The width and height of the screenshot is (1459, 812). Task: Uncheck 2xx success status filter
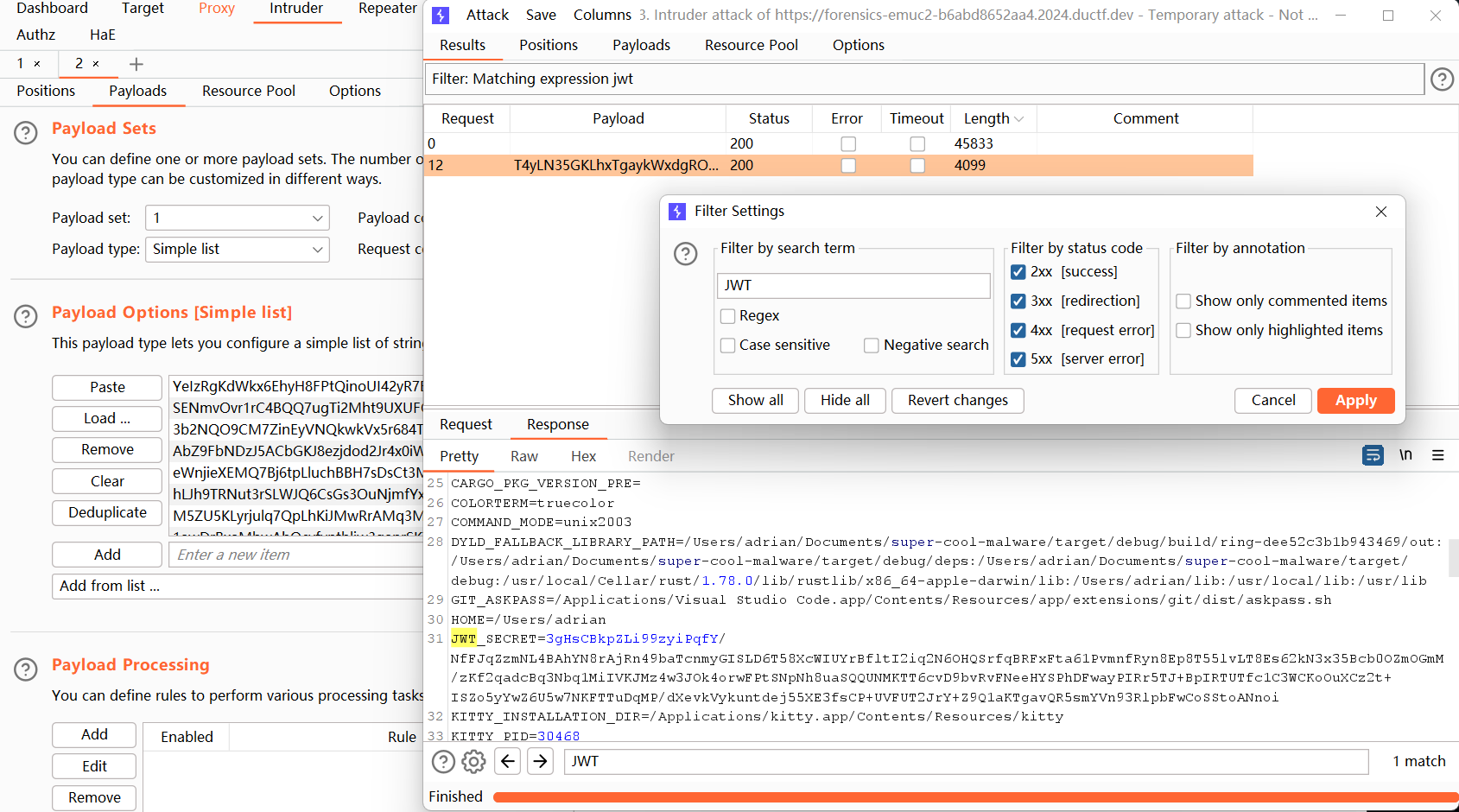(1018, 272)
